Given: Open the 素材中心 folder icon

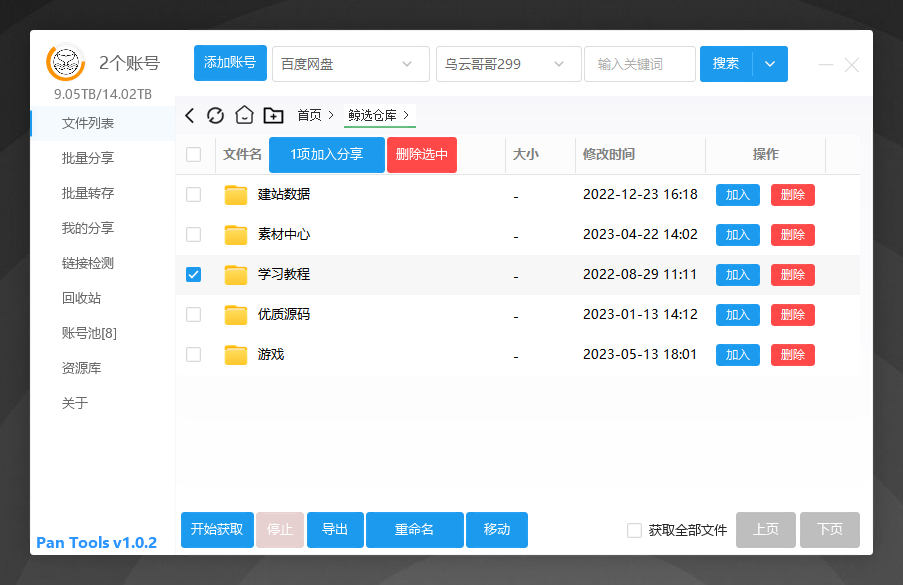Looking at the screenshot, I should [x=235, y=234].
